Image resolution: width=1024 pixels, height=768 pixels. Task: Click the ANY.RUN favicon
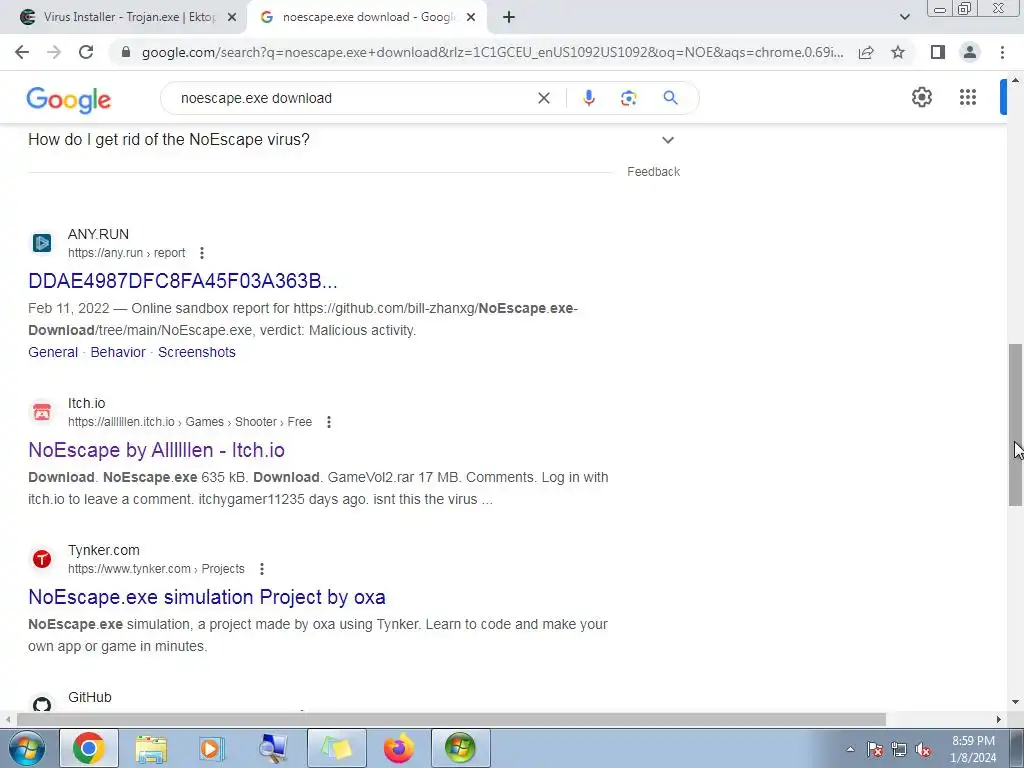pyautogui.click(x=42, y=243)
